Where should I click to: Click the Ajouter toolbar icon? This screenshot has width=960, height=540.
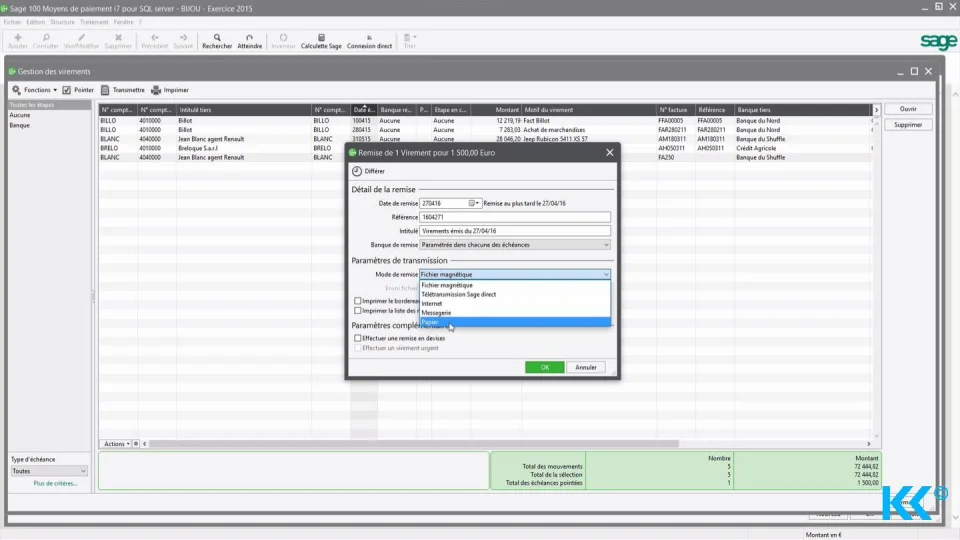coord(18,41)
